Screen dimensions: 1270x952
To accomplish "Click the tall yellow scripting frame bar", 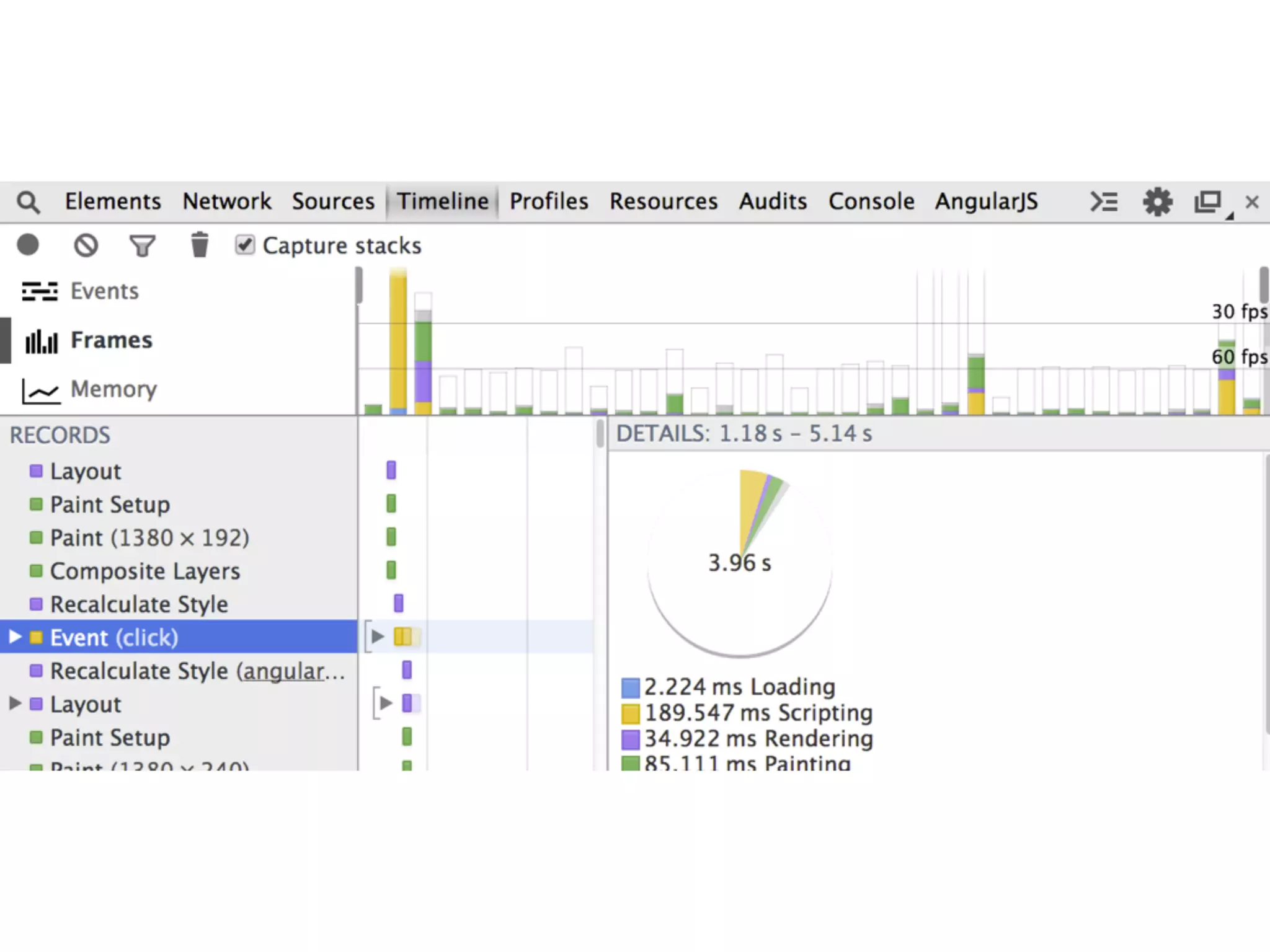I will coord(398,341).
